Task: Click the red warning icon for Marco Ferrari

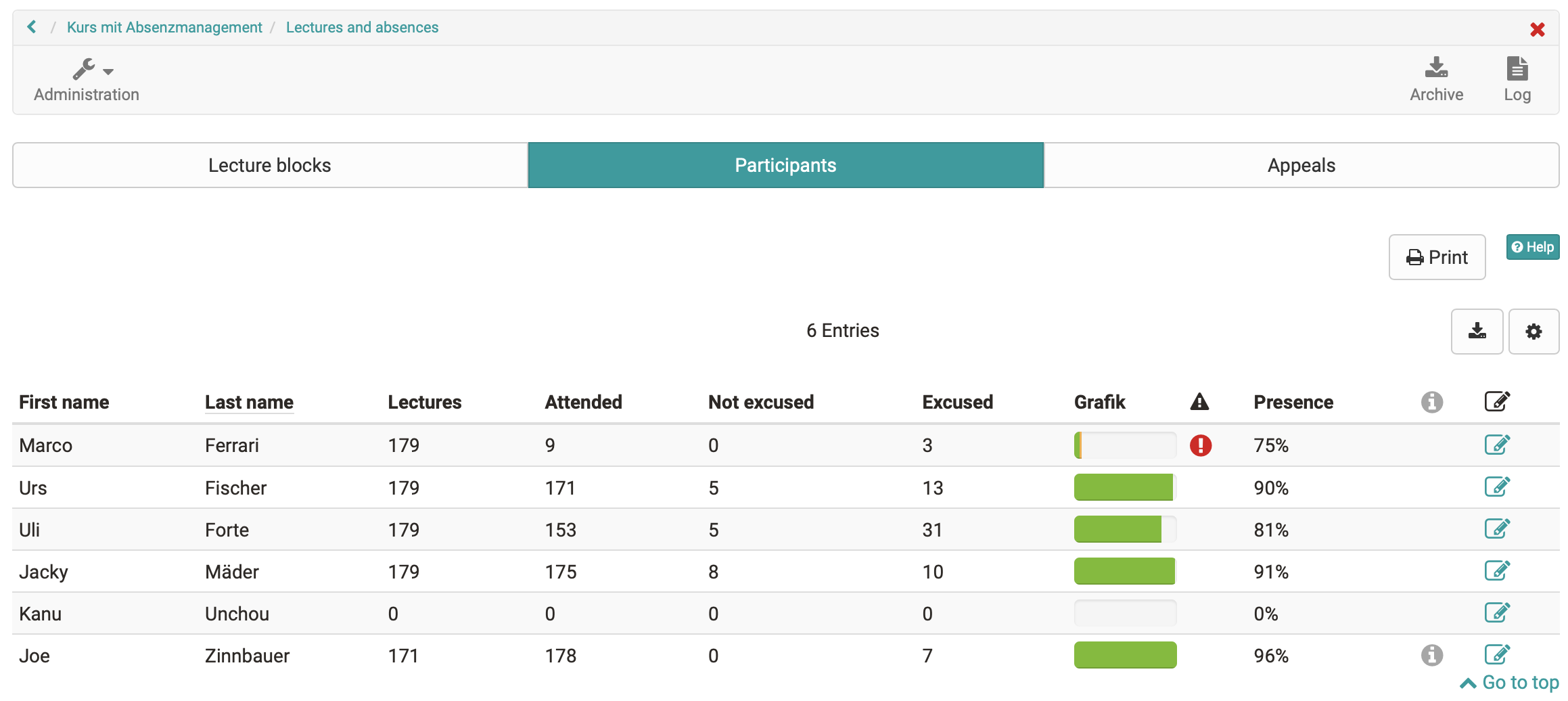Action: pyautogui.click(x=1200, y=445)
